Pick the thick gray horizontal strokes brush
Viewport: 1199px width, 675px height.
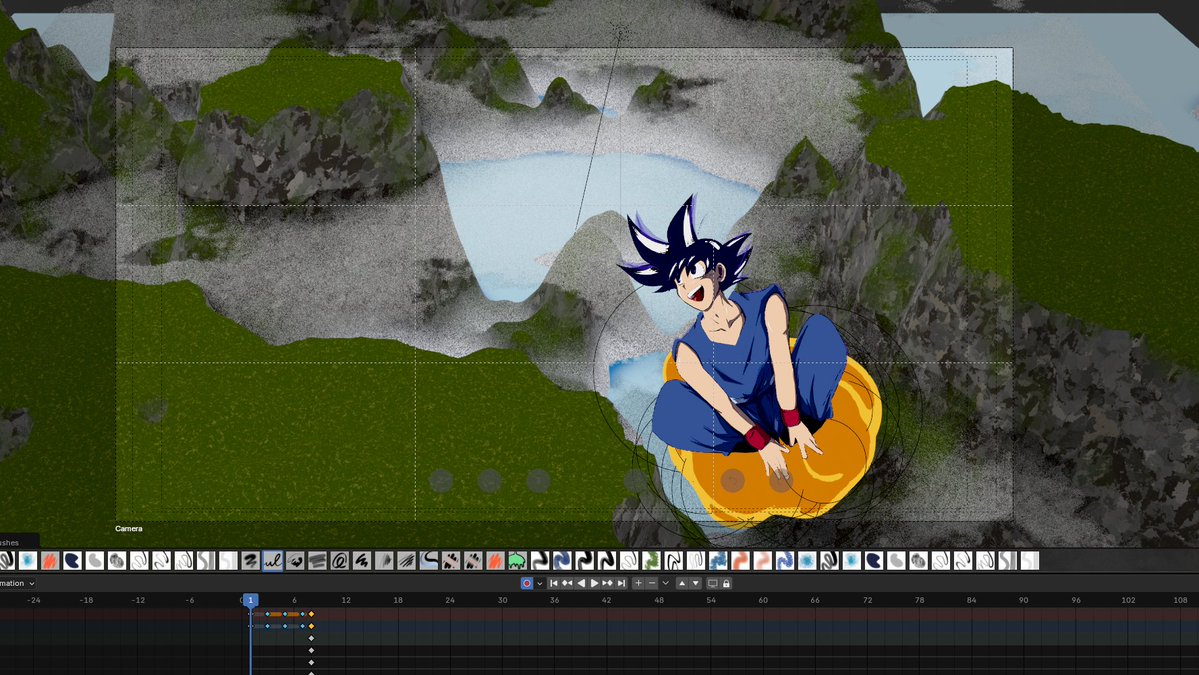click(317, 561)
